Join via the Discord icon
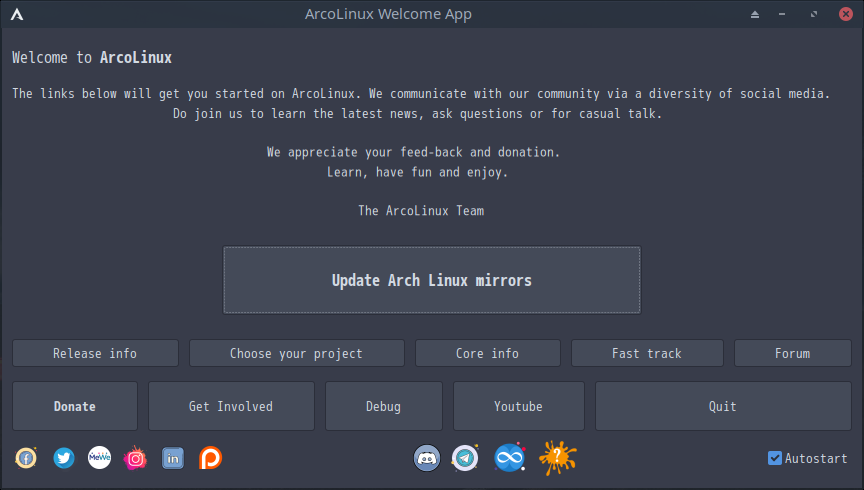 pos(427,458)
